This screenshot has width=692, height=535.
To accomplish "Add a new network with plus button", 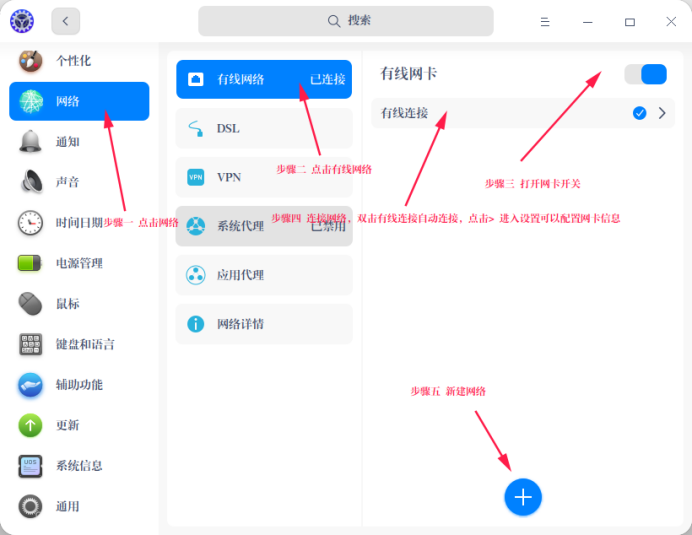I will (x=523, y=497).
